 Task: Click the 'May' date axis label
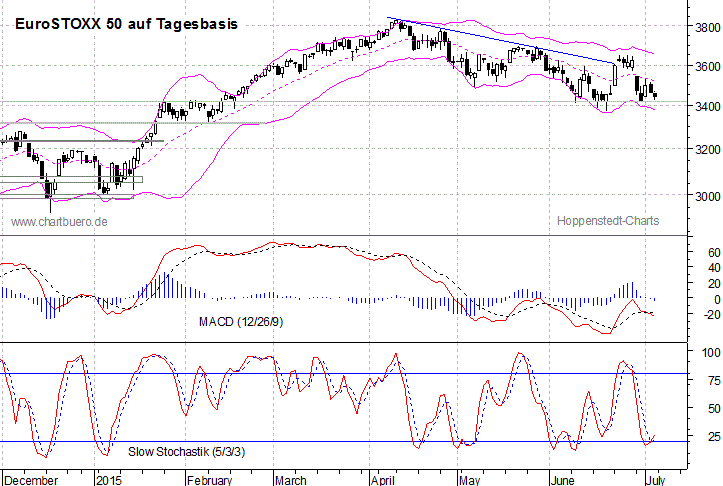point(469,480)
